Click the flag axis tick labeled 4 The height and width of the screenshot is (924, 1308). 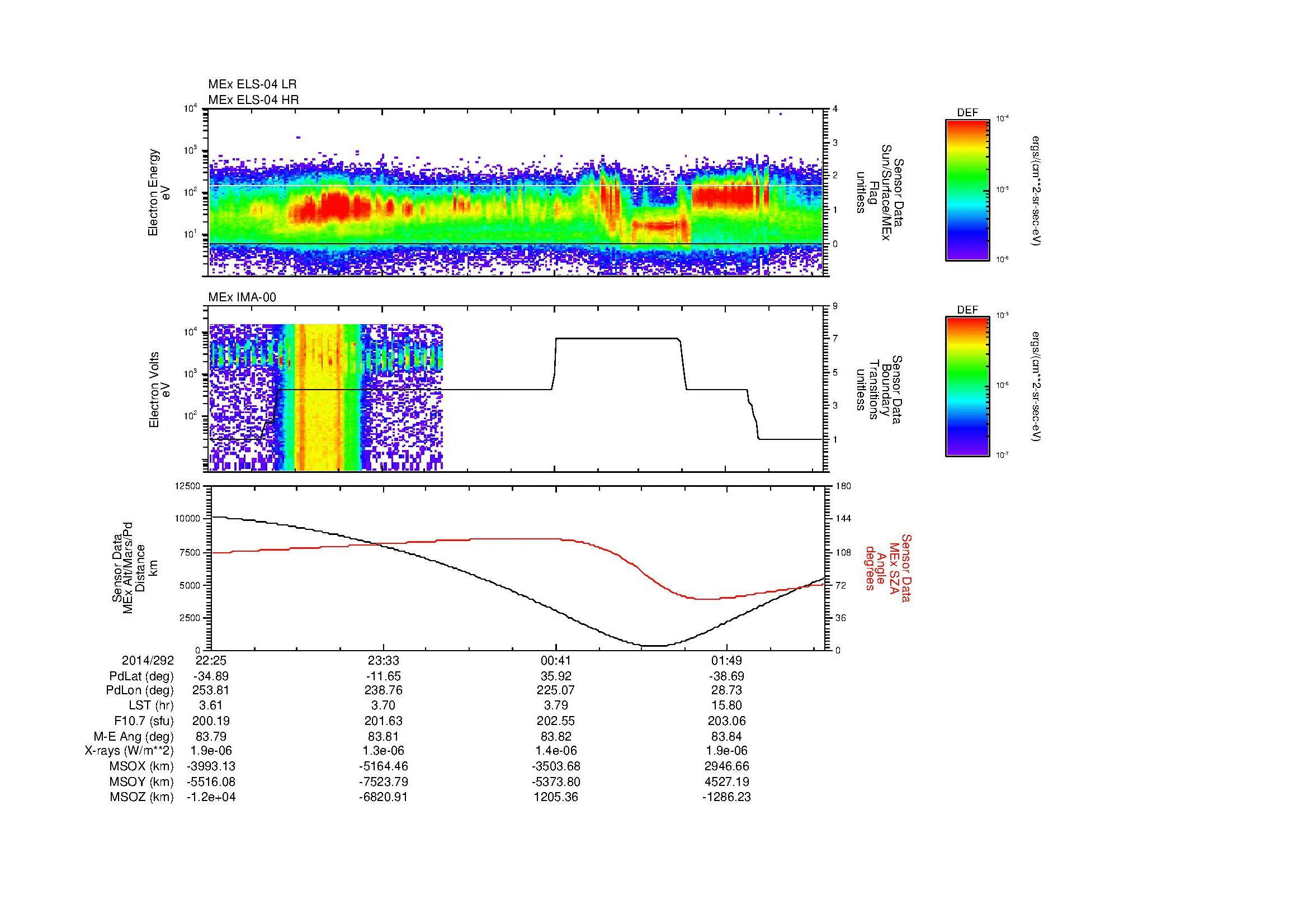(x=835, y=109)
